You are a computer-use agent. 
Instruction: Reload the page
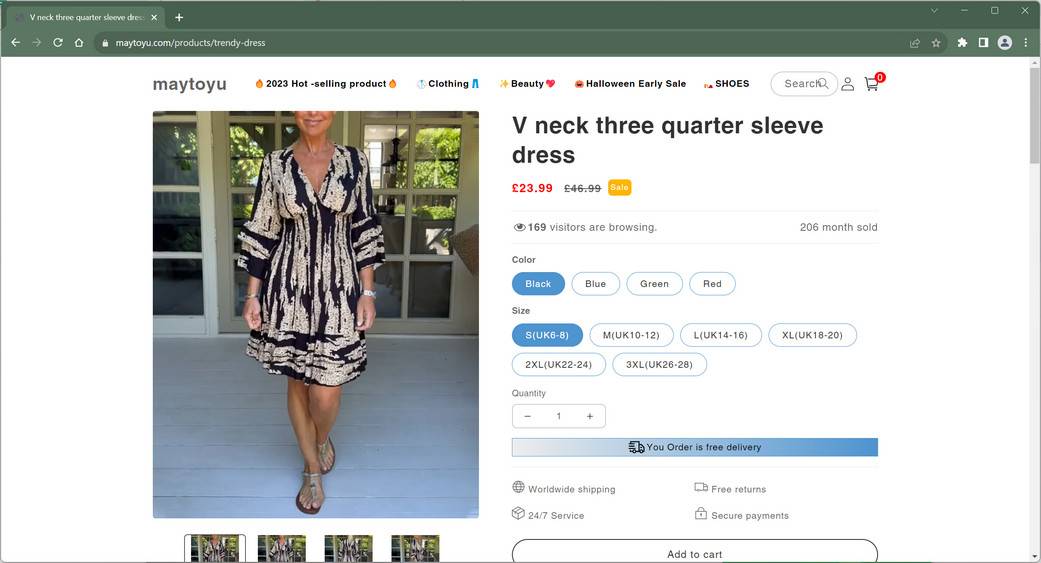(x=58, y=43)
